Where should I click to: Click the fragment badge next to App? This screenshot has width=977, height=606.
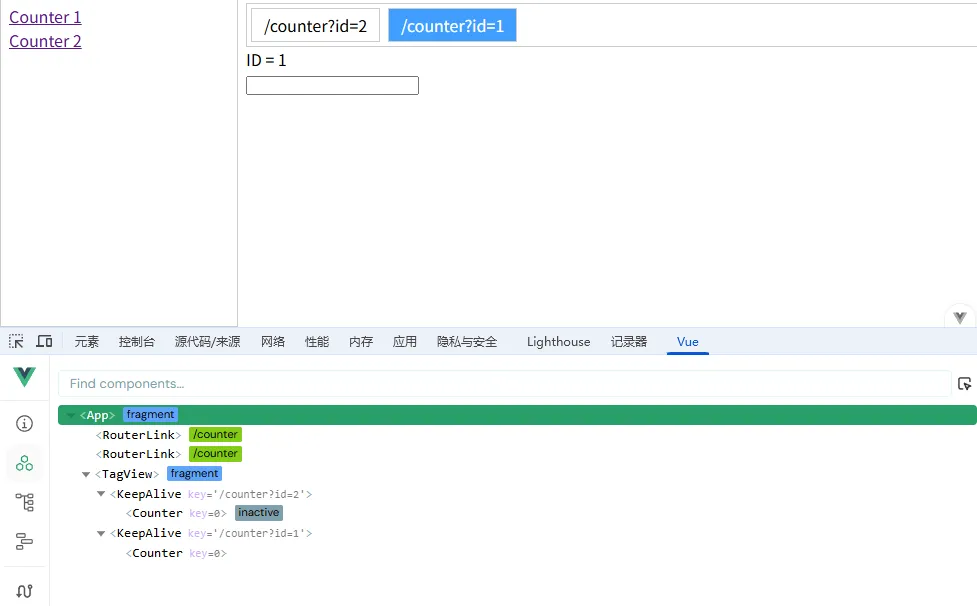coord(150,415)
